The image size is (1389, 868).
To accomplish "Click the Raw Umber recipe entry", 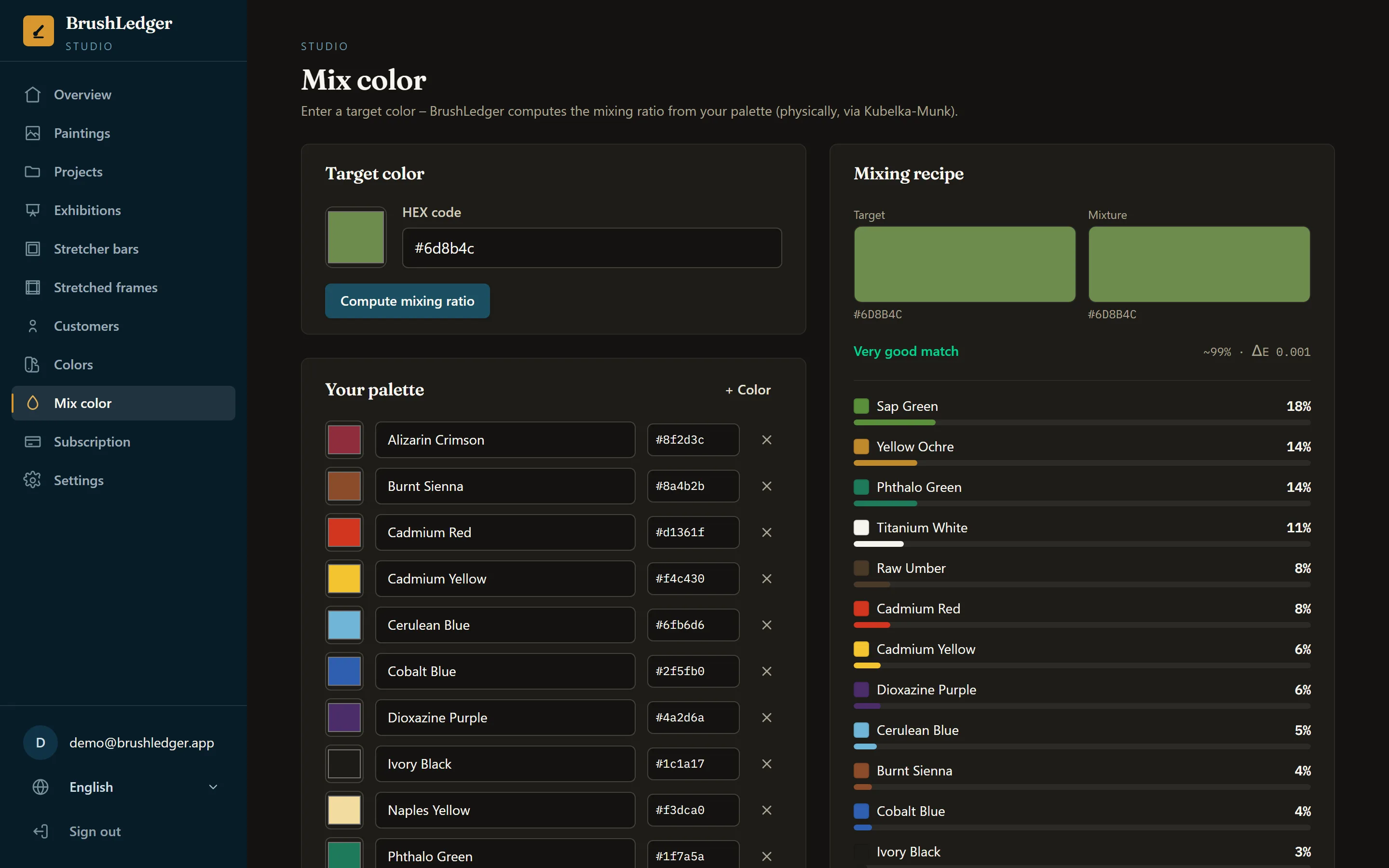I will coord(1082,574).
